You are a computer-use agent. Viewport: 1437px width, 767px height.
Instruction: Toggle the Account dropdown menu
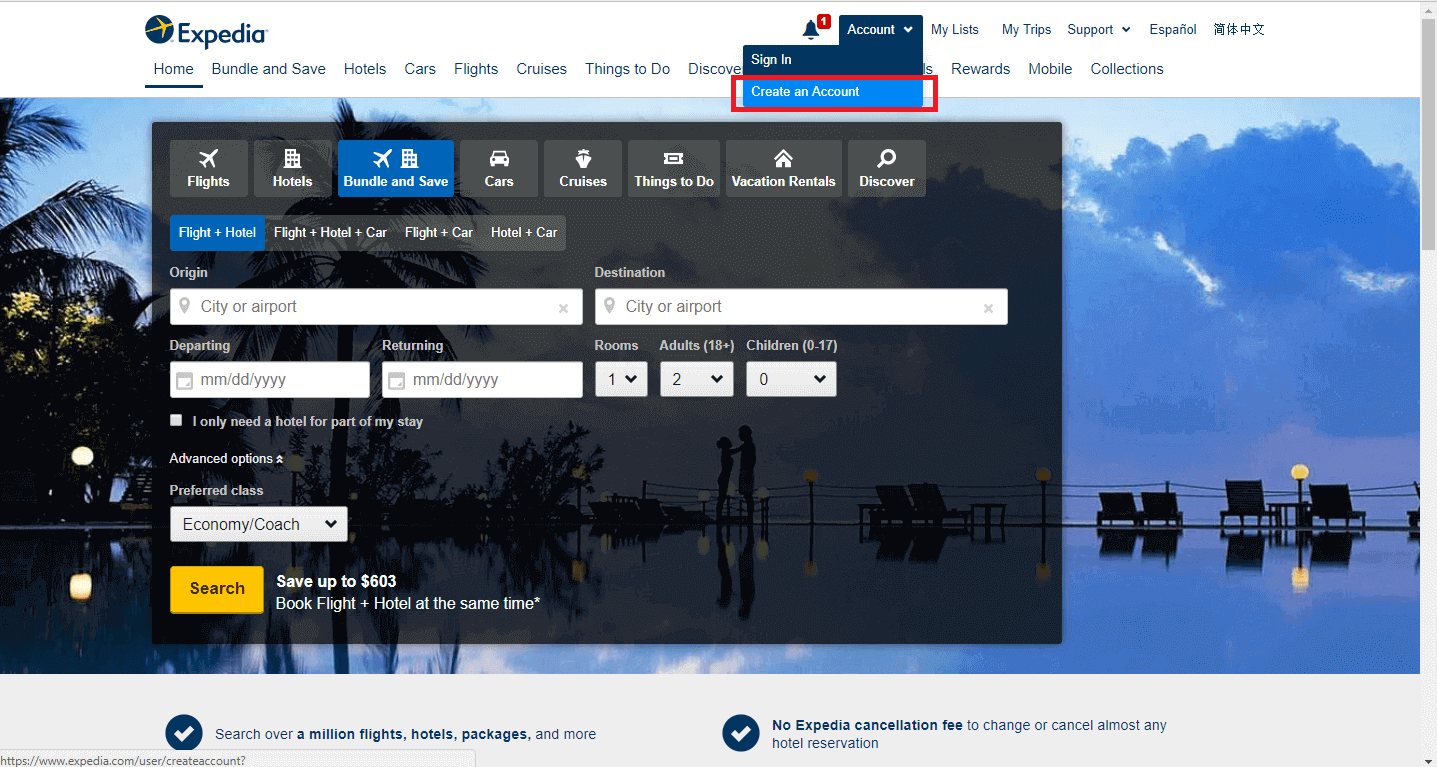[880, 29]
